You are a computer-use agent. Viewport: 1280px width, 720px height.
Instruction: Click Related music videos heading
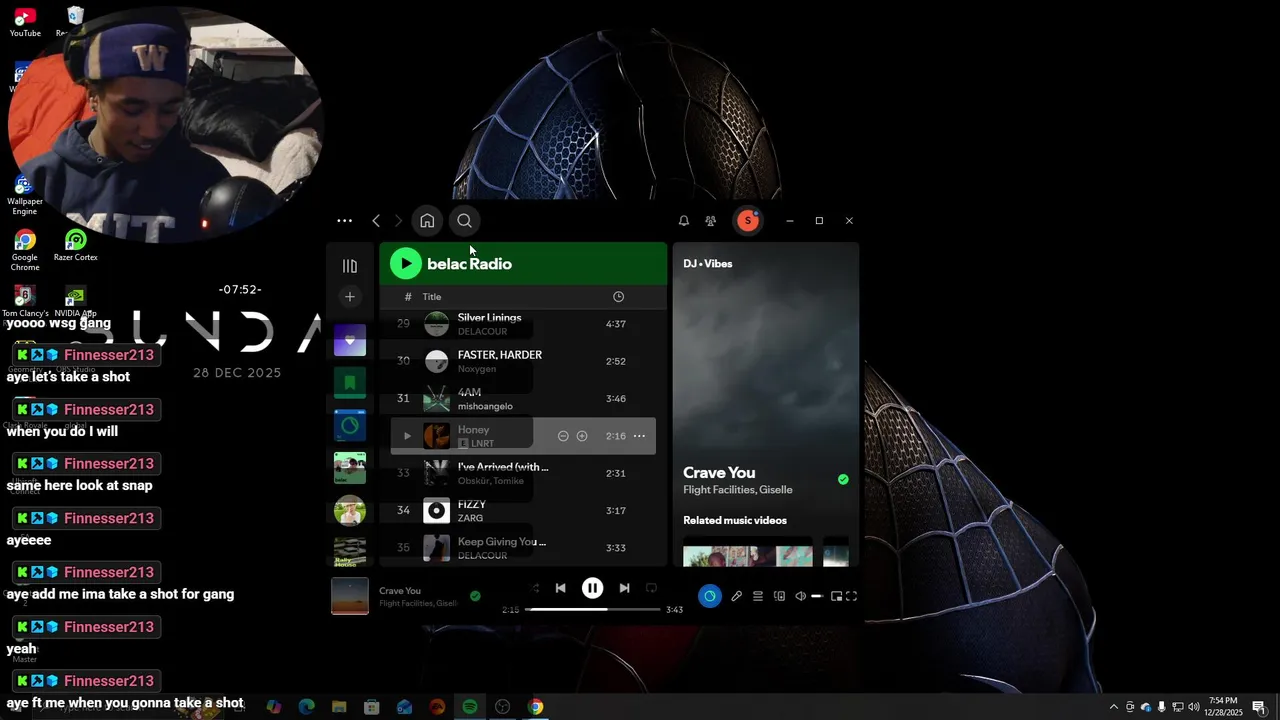tap(735, 520)
